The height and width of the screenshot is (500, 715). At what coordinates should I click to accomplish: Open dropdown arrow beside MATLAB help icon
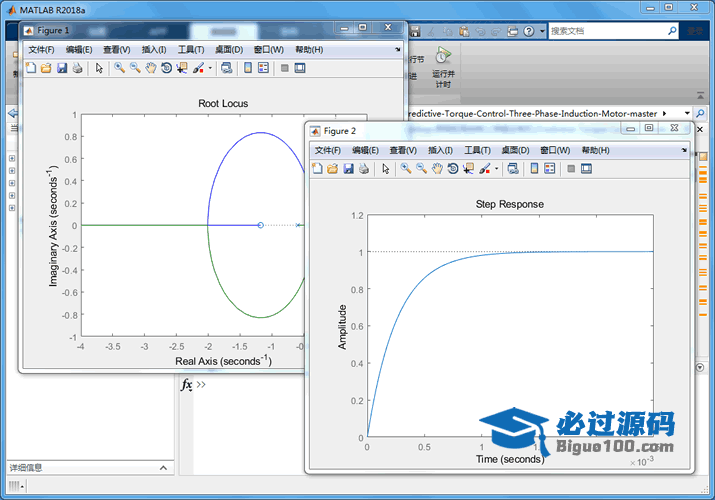click(542, 31)
